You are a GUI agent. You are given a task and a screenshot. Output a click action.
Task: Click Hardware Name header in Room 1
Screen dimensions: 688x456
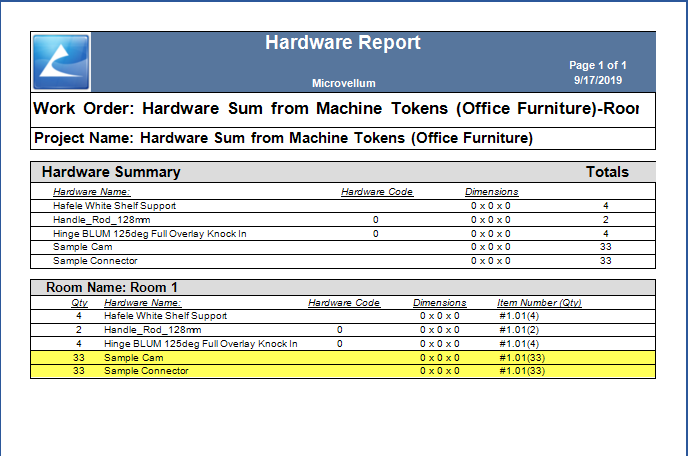[x=143, y=303]
